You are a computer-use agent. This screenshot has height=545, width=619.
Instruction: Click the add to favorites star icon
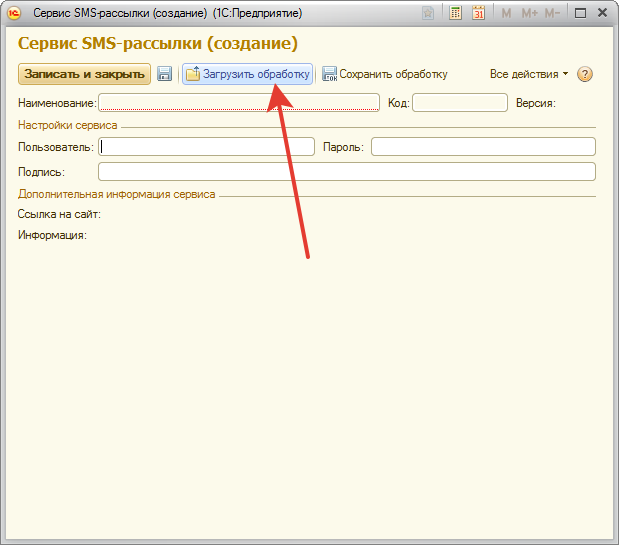tap(429, 13)
